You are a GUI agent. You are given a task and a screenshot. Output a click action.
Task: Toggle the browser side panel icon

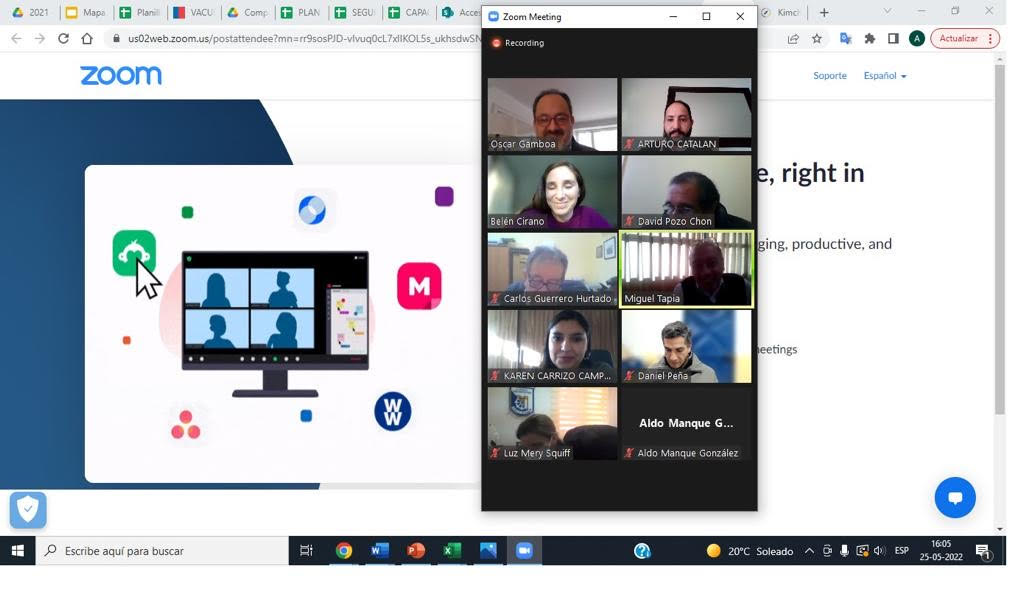tap(893, 39)
